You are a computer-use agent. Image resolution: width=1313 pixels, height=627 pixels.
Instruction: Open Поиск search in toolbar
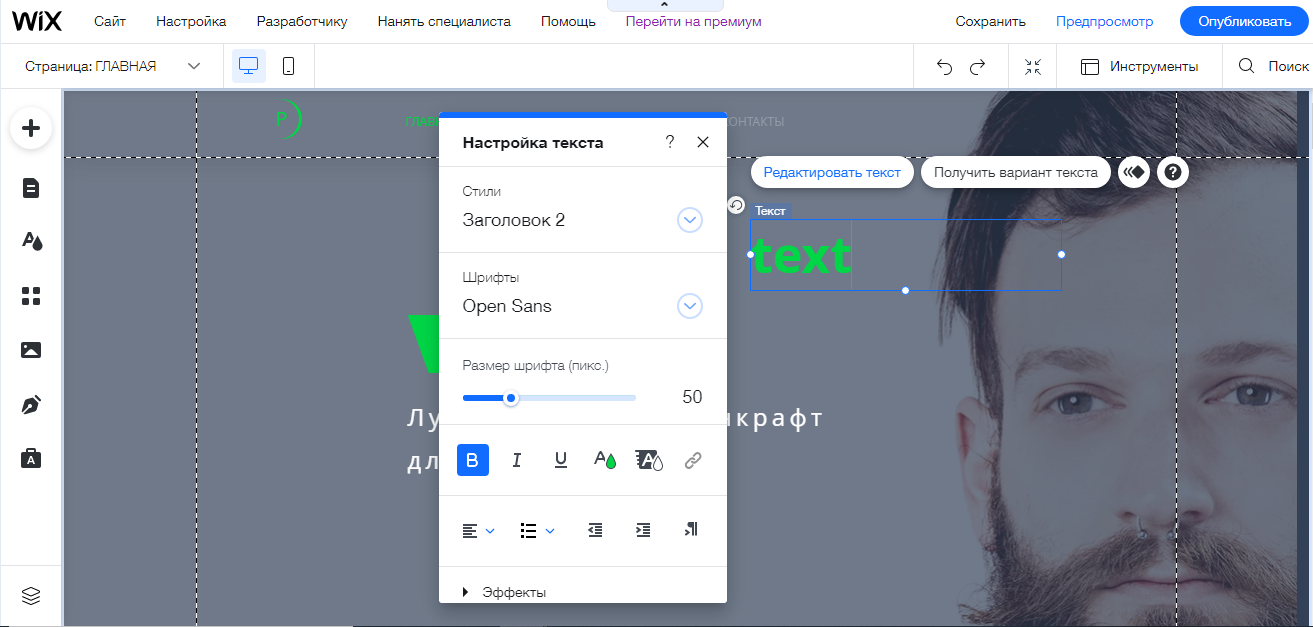pyautogui.click(x=1274, y=66)
